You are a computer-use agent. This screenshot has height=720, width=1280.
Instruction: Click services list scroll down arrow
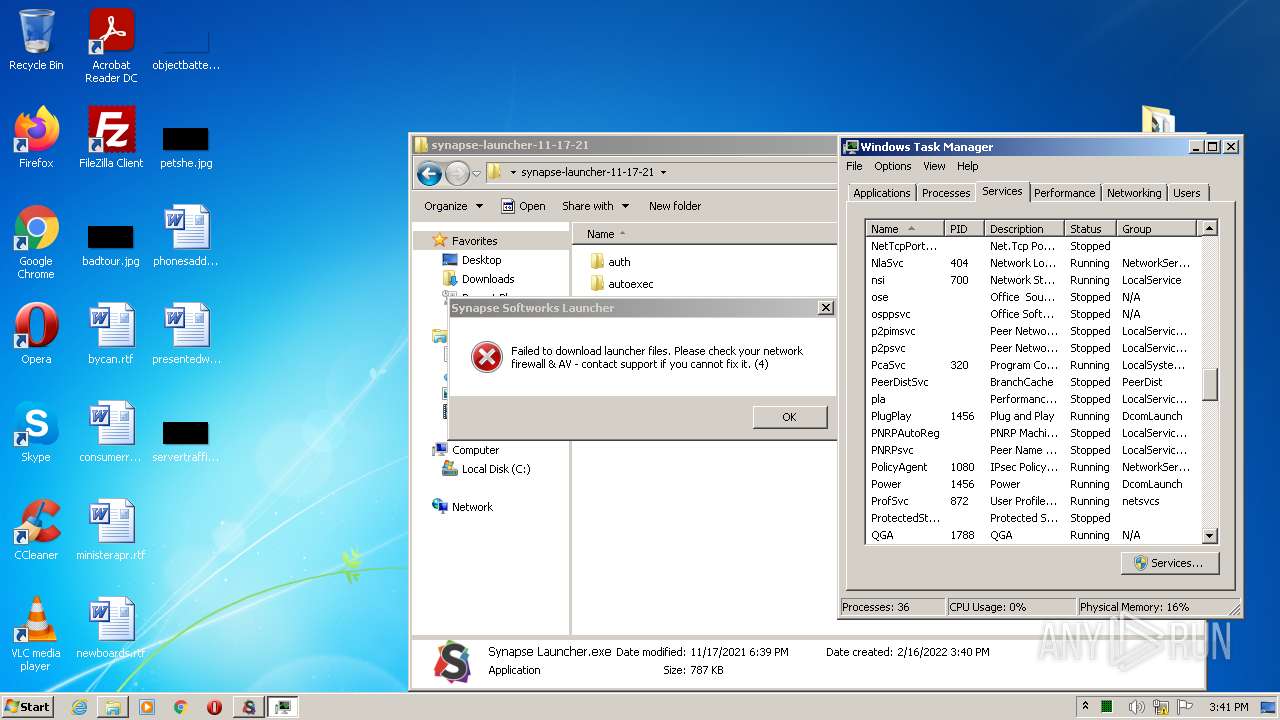1209,536
